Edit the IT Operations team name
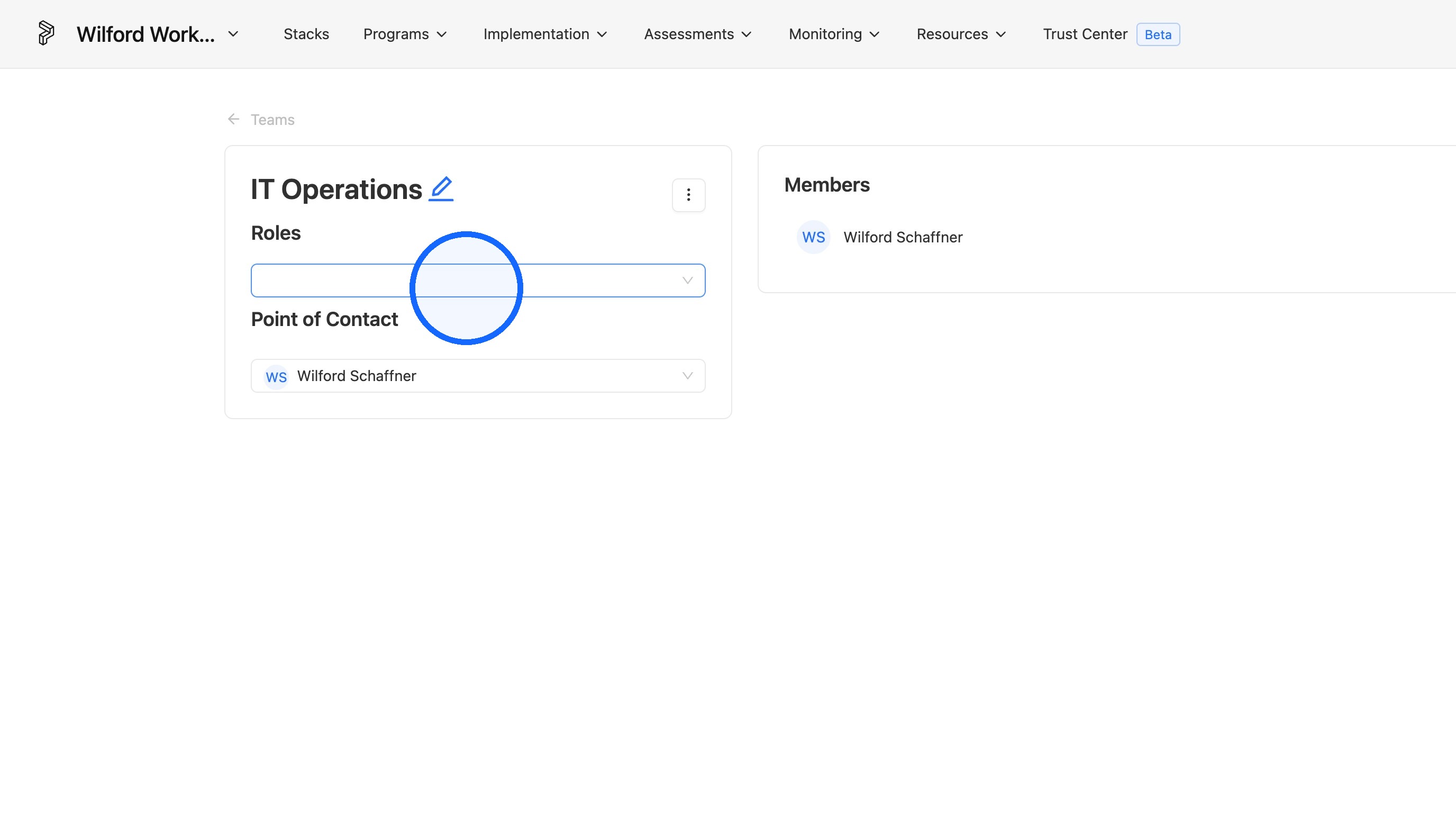 441,189
